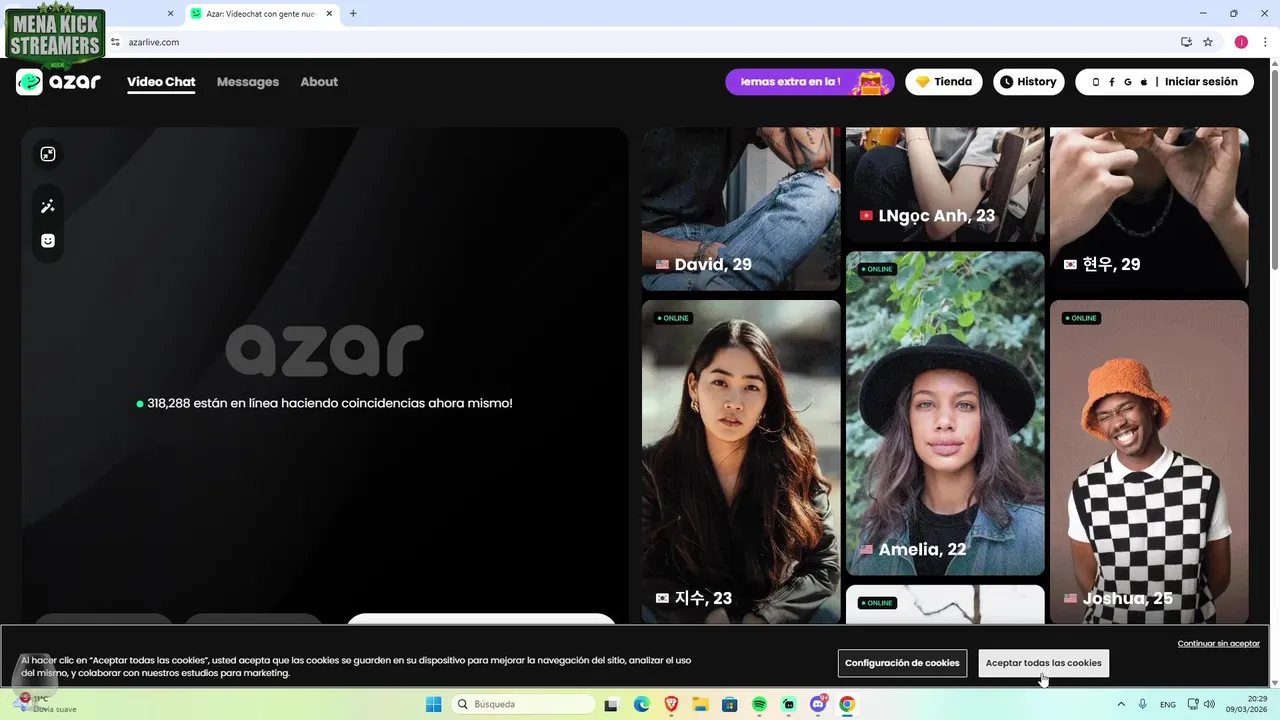Click the install app icon in address bar
This screenshot has height=720, width=1280.
coord(1186,42)
